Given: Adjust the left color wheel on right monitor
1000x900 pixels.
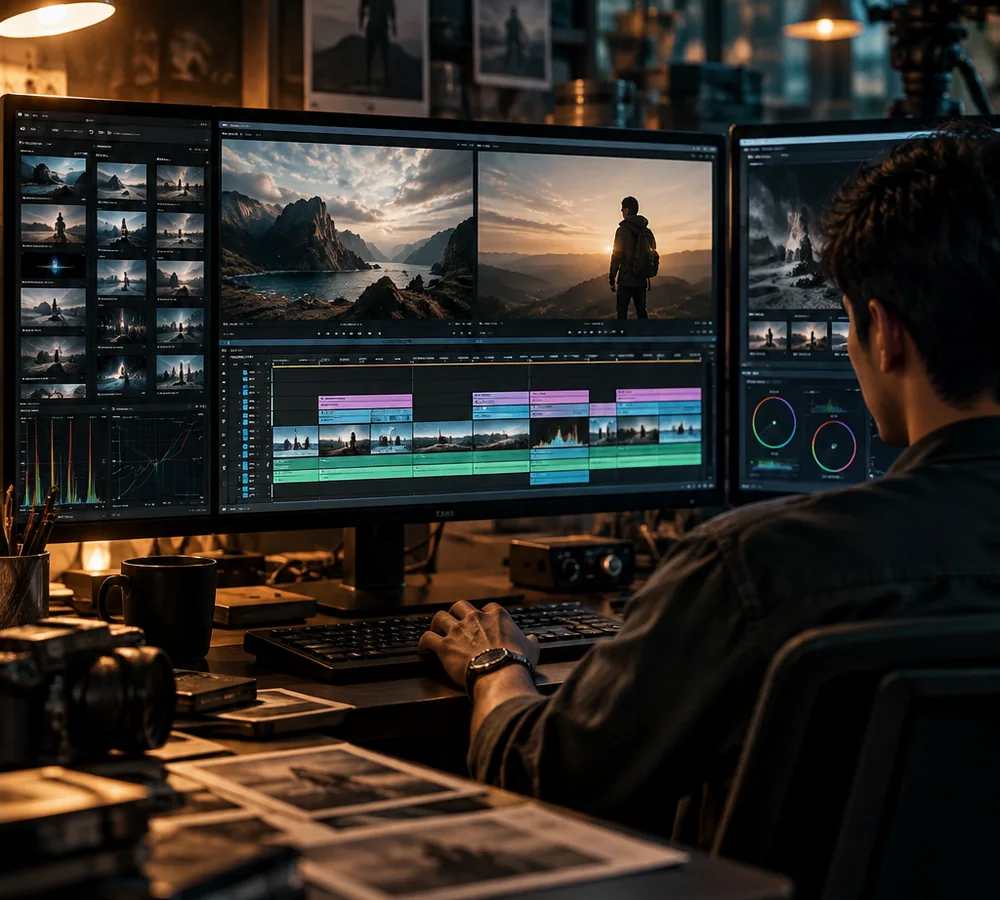Looking at the screenshot, I should click(x=774, y=422).
